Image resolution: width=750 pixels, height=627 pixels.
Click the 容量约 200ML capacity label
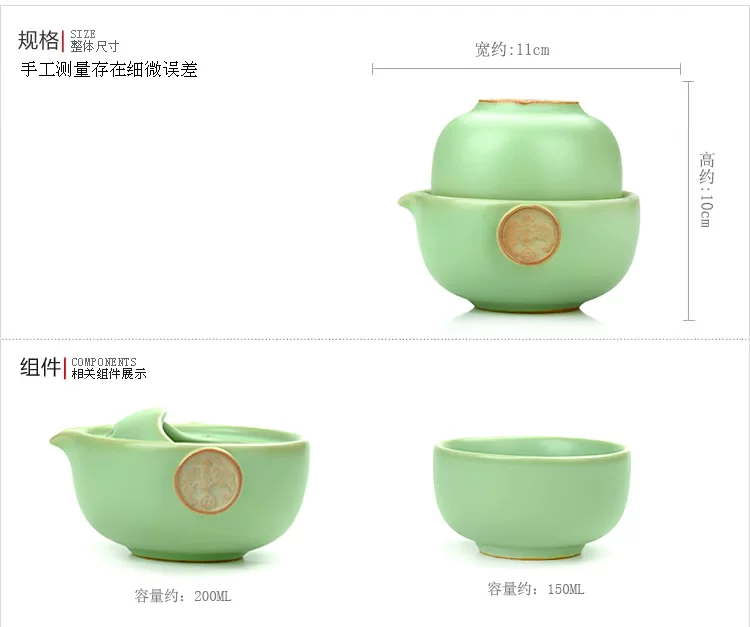point(183,596)
